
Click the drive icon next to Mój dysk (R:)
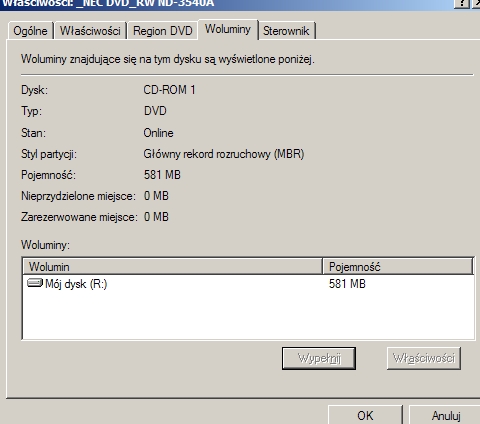pos(35,283)
